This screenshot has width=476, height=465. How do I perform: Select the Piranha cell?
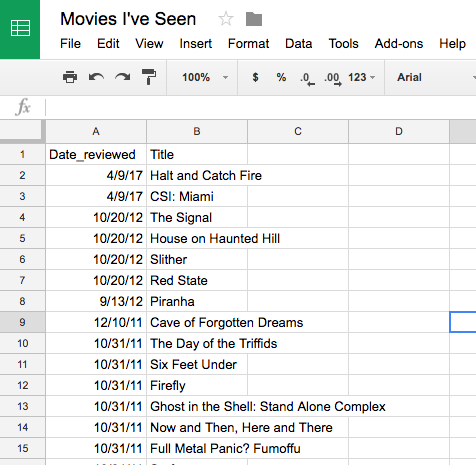click(x=197, y=301)
